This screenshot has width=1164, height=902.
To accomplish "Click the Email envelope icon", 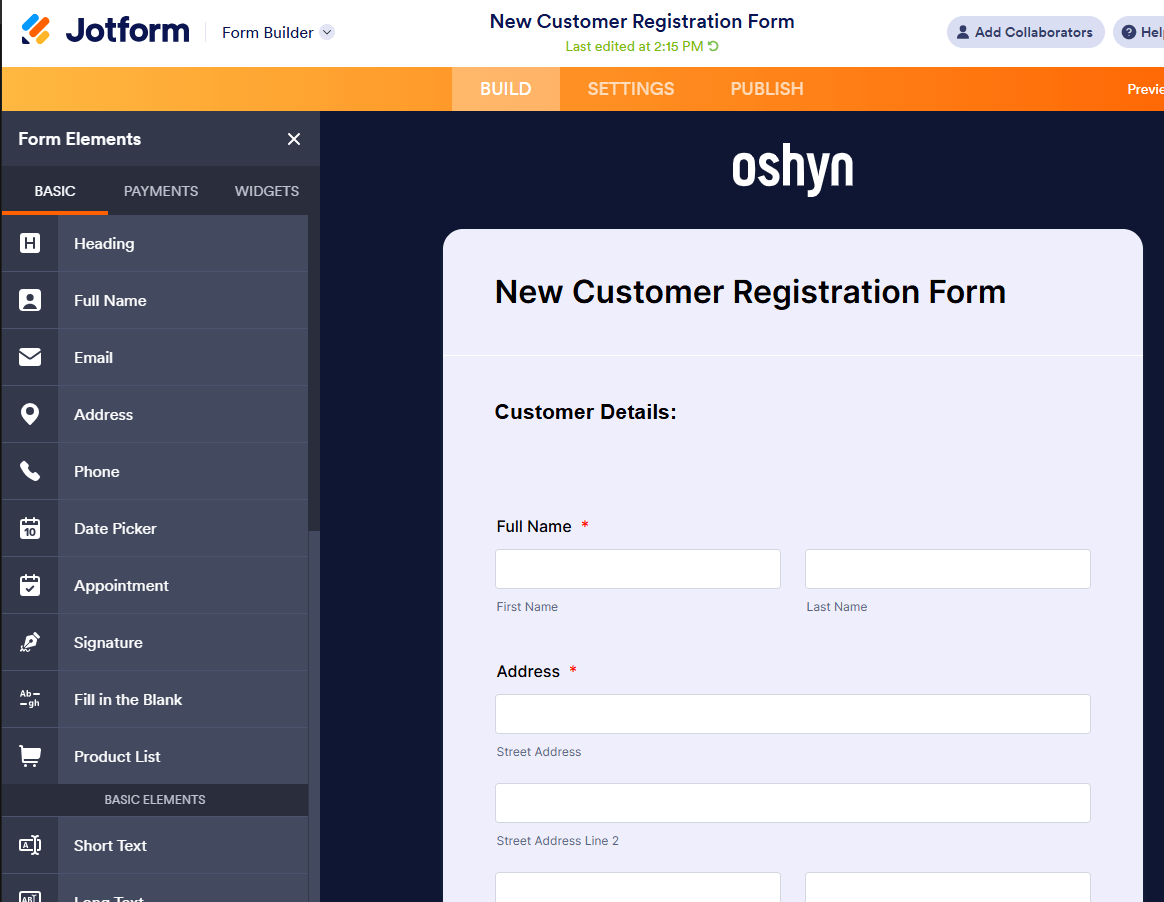I will coord(30,357).
